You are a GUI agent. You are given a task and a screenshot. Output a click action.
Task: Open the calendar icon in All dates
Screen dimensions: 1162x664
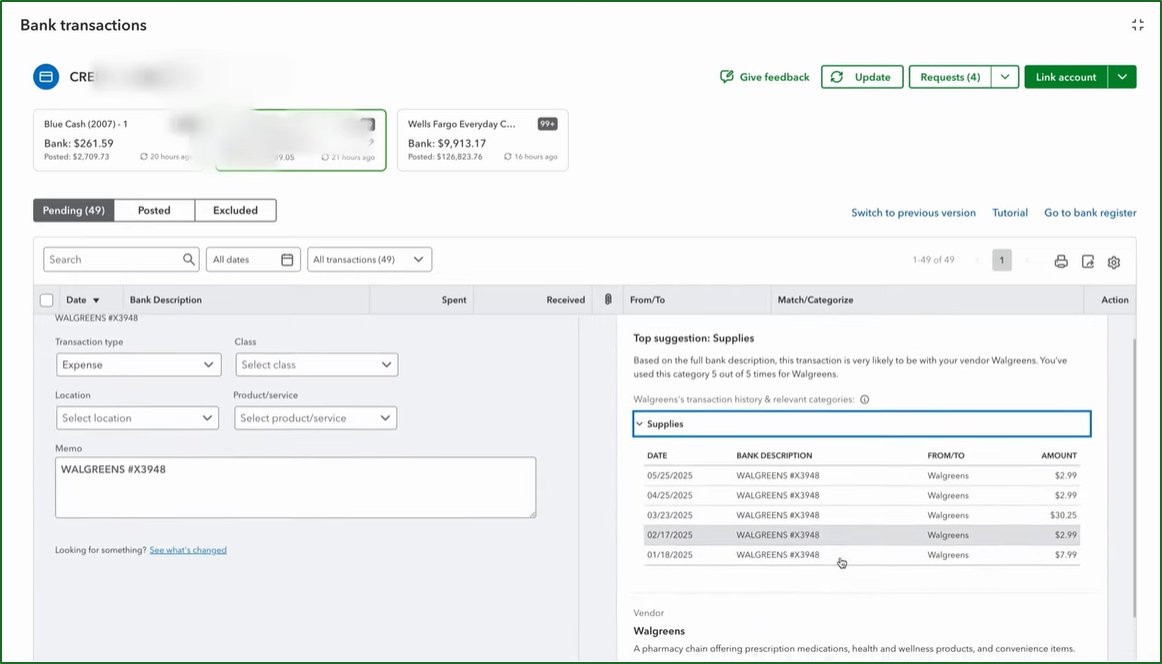pos(288,259)
